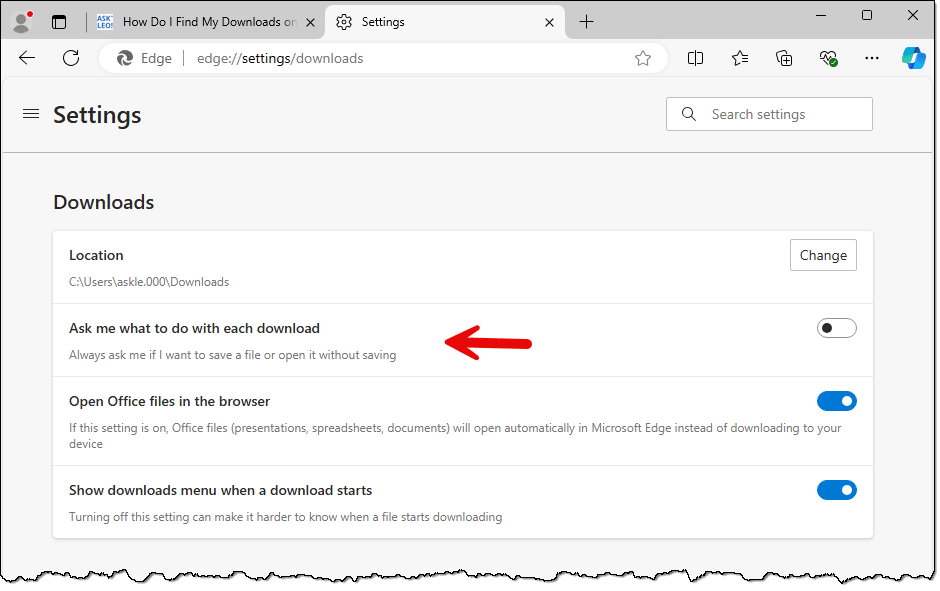The height and width of the screenshot is (591, 940).
Task: Expand the Settings hamburger menu
Action: [30, 115]
